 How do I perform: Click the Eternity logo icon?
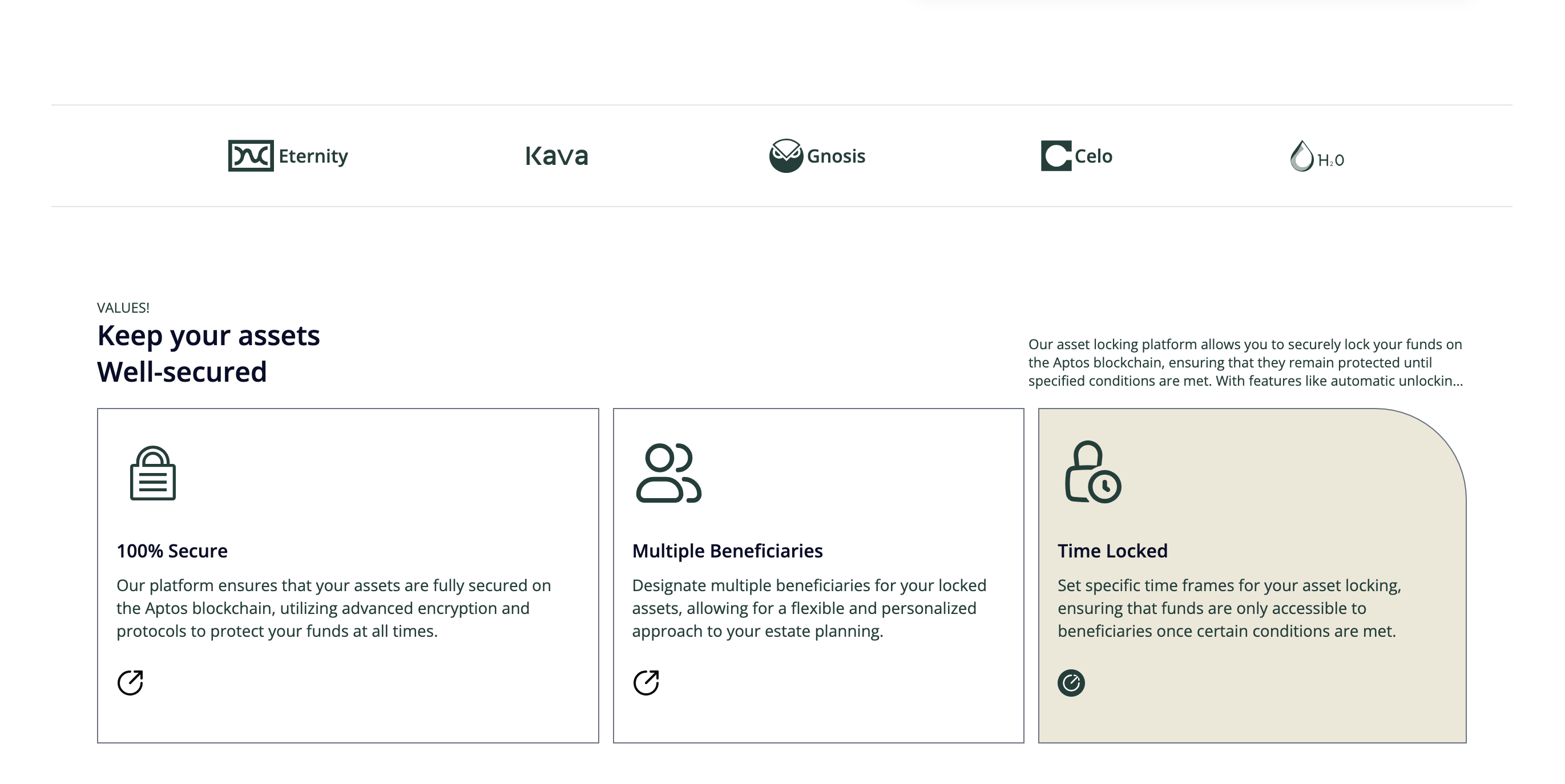(251, 156)
